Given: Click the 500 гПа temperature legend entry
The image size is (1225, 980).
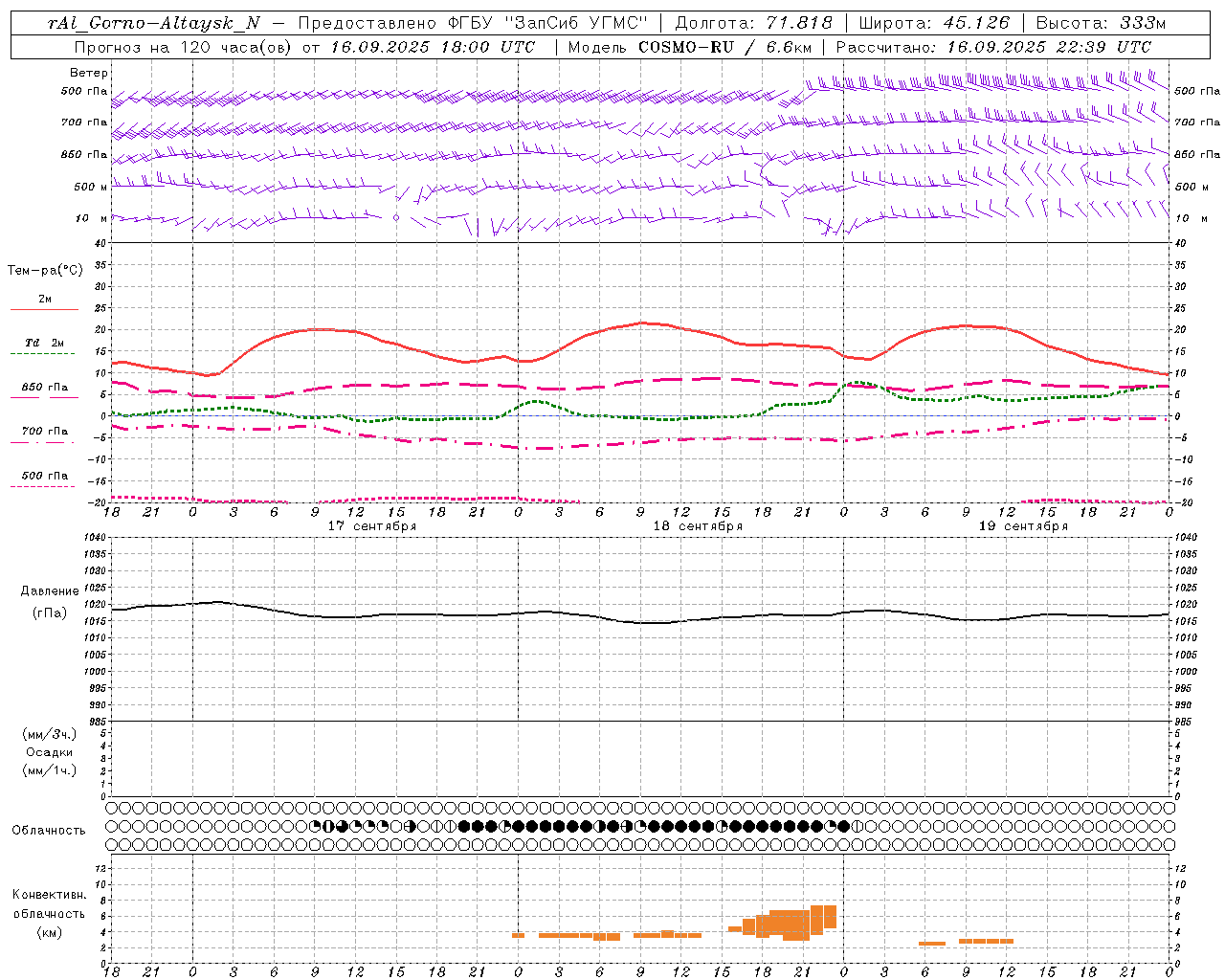Looking at the screenshot, I should coord(44,476).
